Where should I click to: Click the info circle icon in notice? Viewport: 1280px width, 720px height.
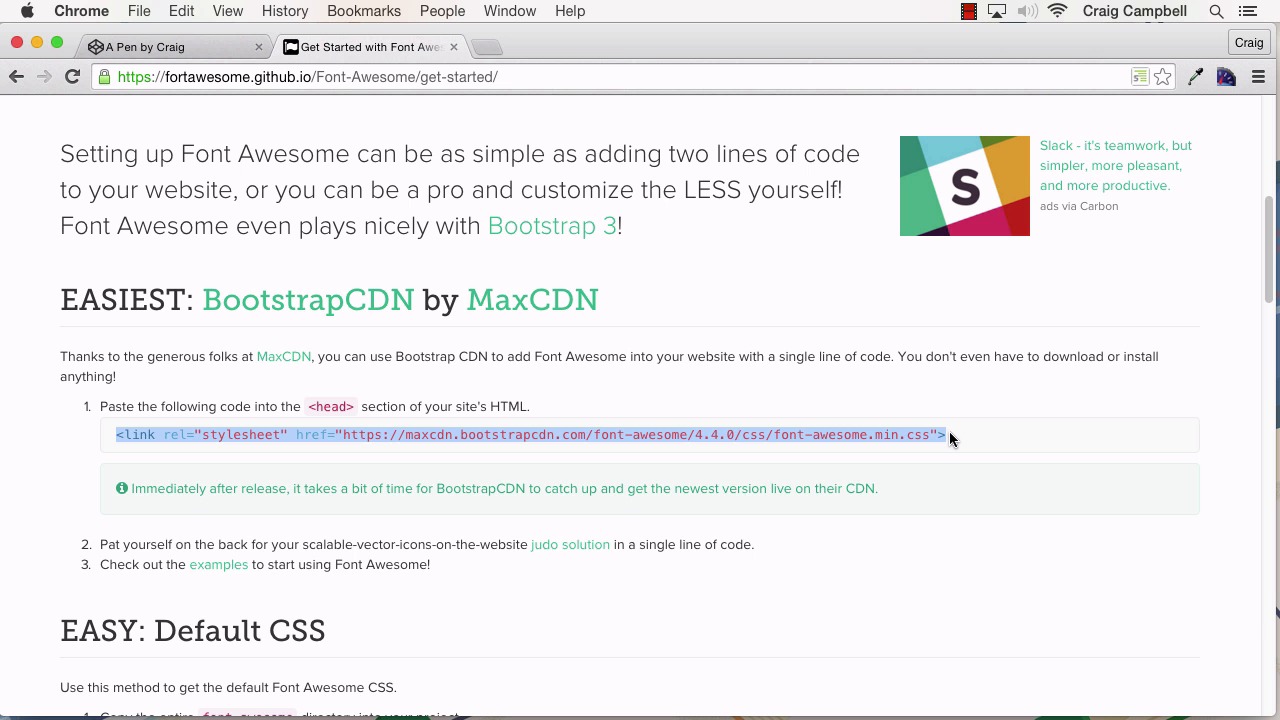pyautogui.click(x=122, y=488)
